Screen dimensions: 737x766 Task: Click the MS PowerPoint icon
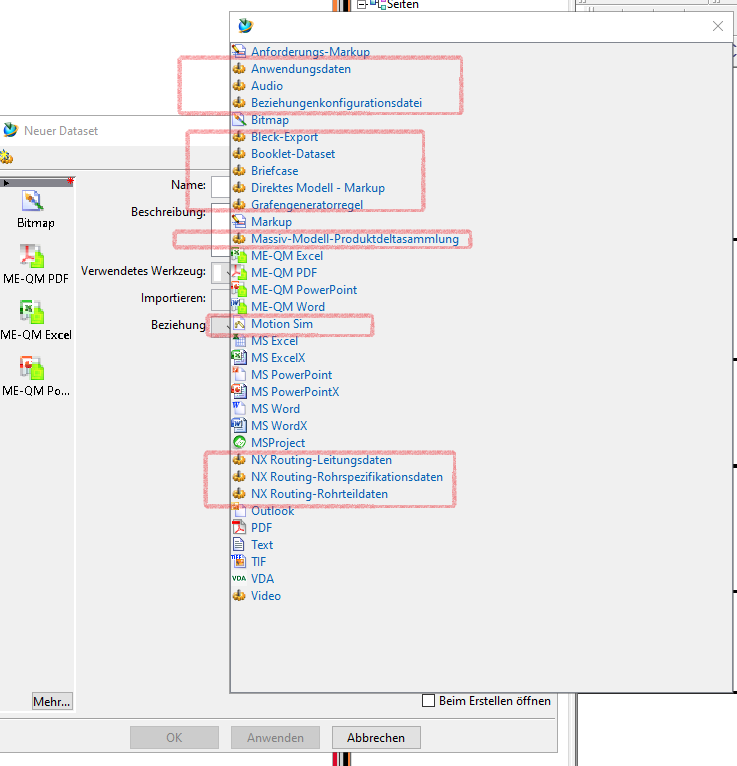point(239,375)
